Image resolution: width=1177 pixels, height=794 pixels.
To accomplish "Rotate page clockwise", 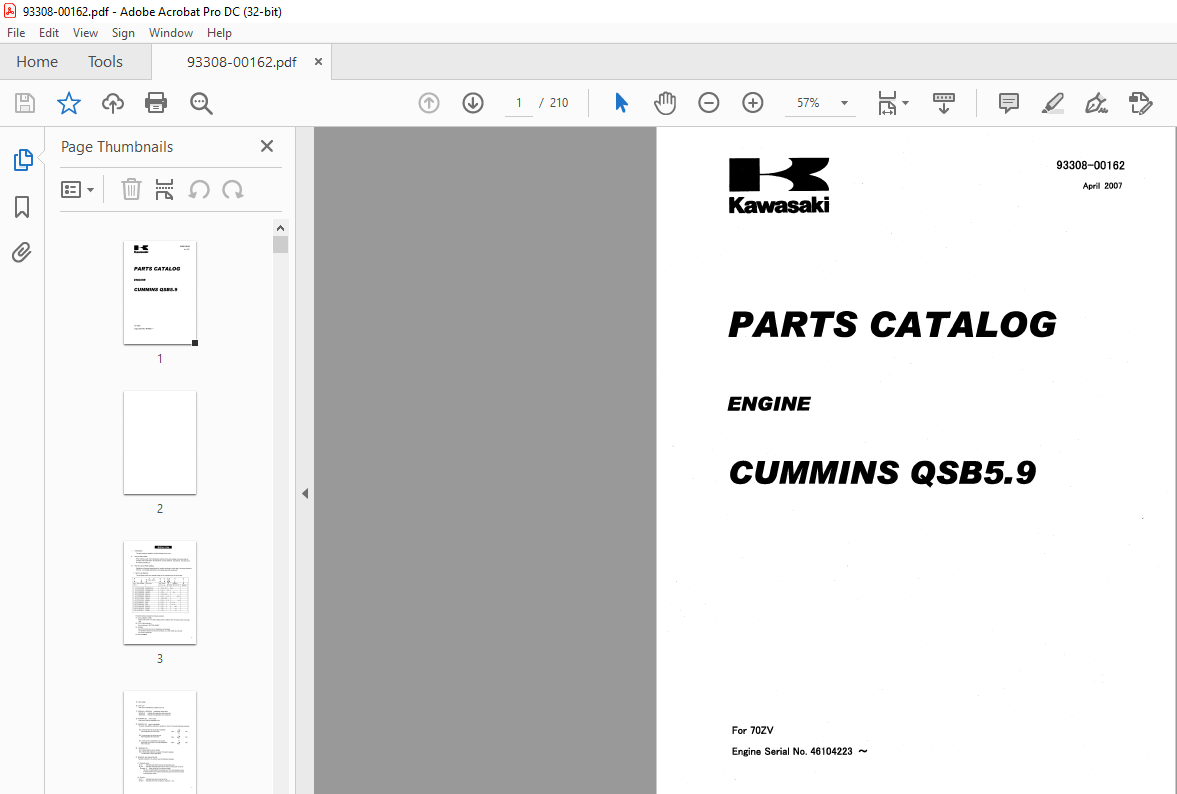I will pos(233,189).
